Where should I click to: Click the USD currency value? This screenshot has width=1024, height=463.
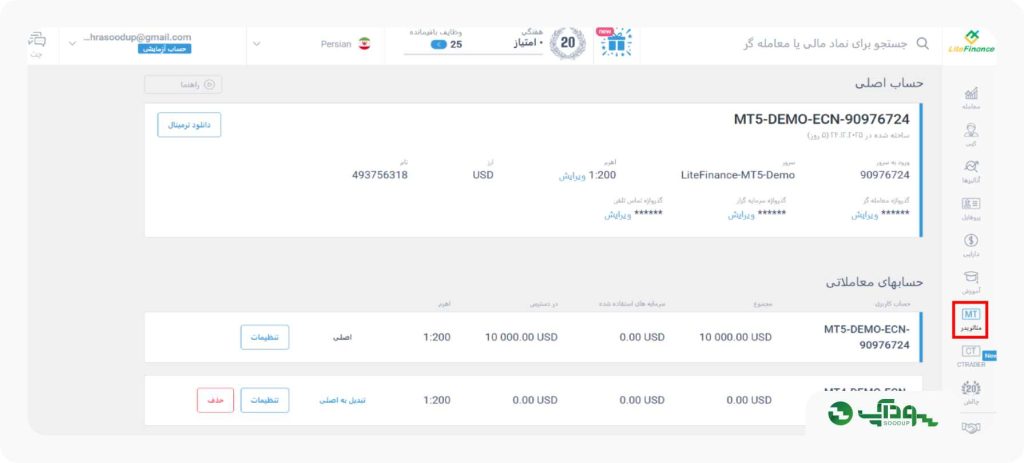[x=483, y=175]
